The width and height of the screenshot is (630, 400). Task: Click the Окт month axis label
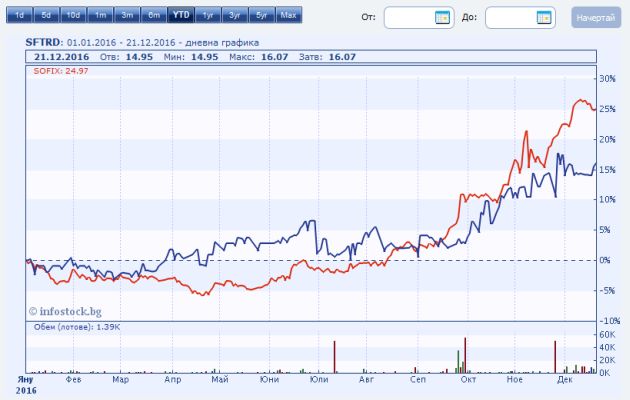(468, 379)
